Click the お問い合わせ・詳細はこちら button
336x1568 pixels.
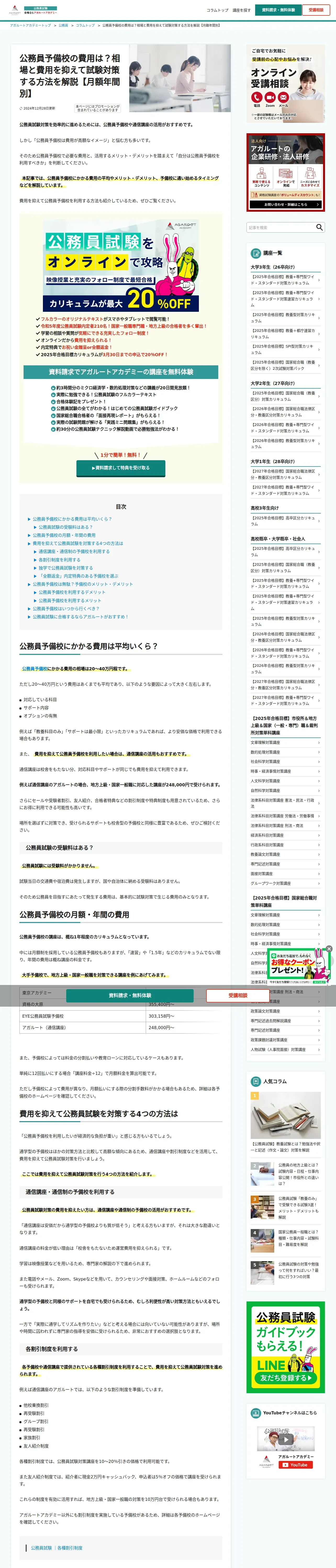[x=285, y=205]
